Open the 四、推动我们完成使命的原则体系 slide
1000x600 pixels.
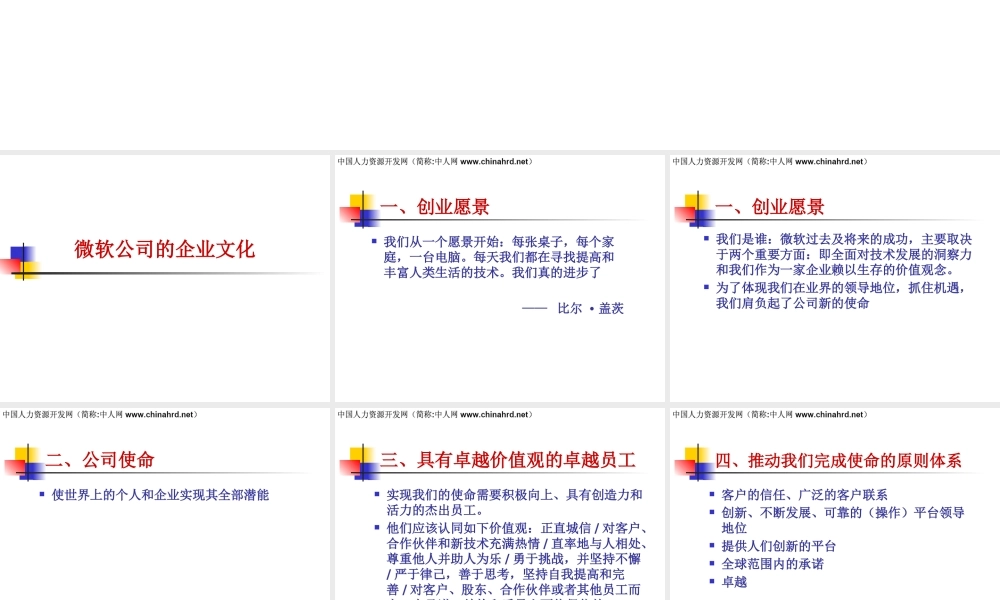tap(835, 504)
